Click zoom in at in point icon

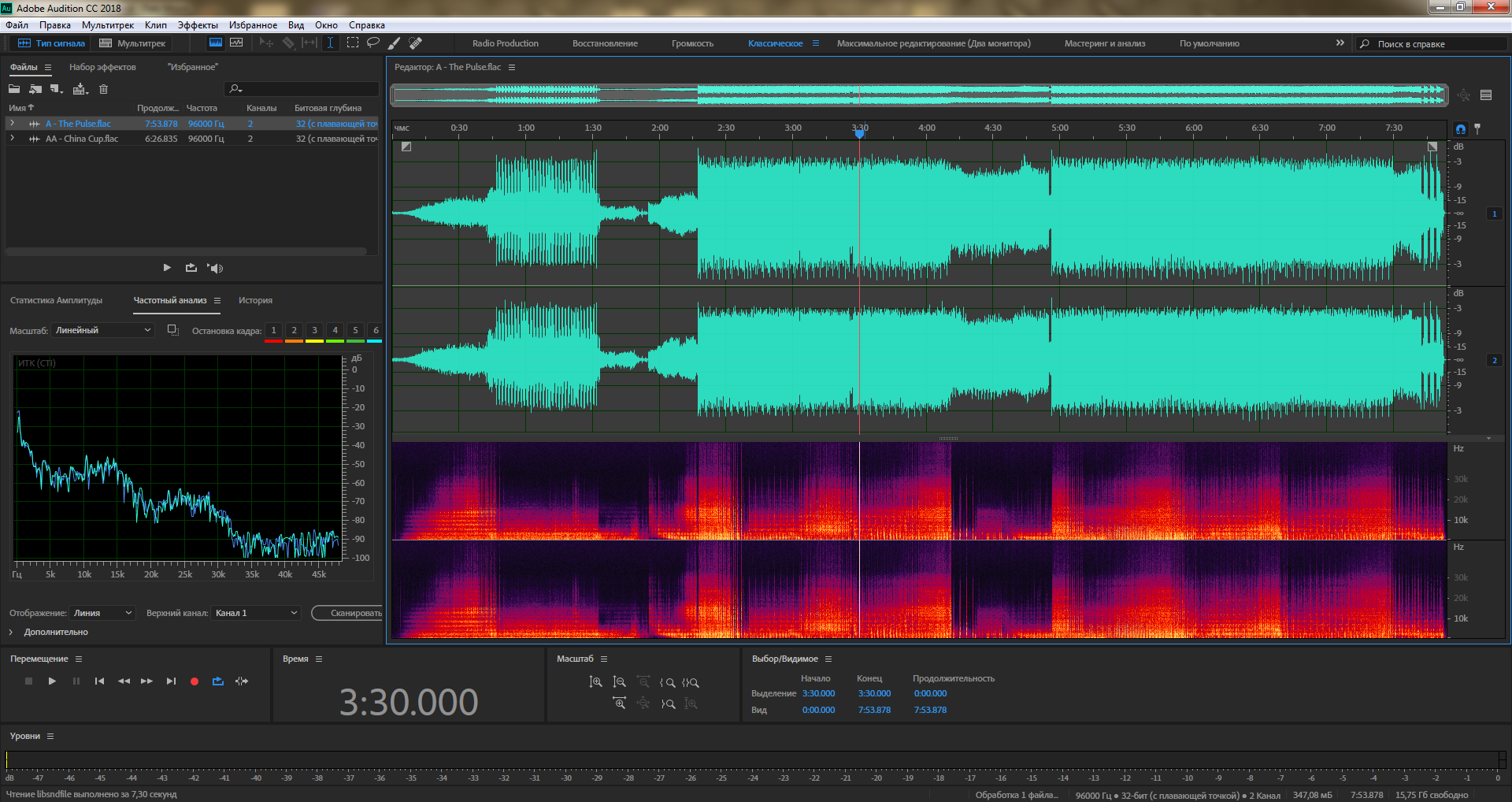coord(667,682)
